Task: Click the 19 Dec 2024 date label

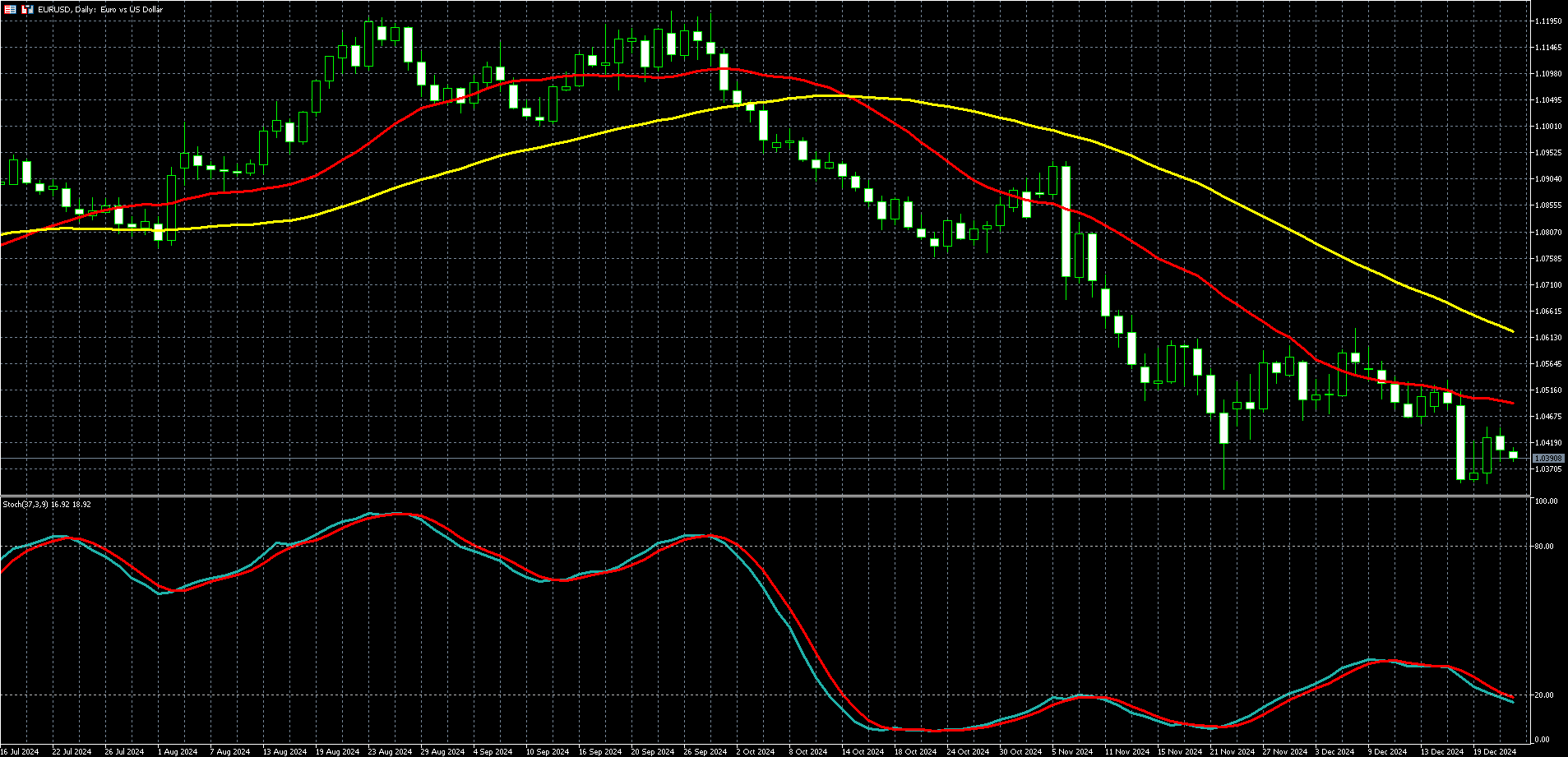Action: click(x=1494, y=751)
